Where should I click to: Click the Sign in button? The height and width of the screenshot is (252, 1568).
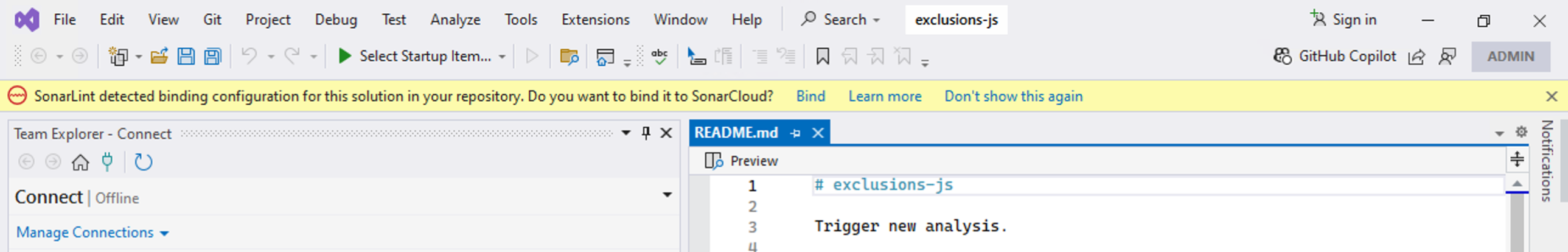tap(1343, 19)
